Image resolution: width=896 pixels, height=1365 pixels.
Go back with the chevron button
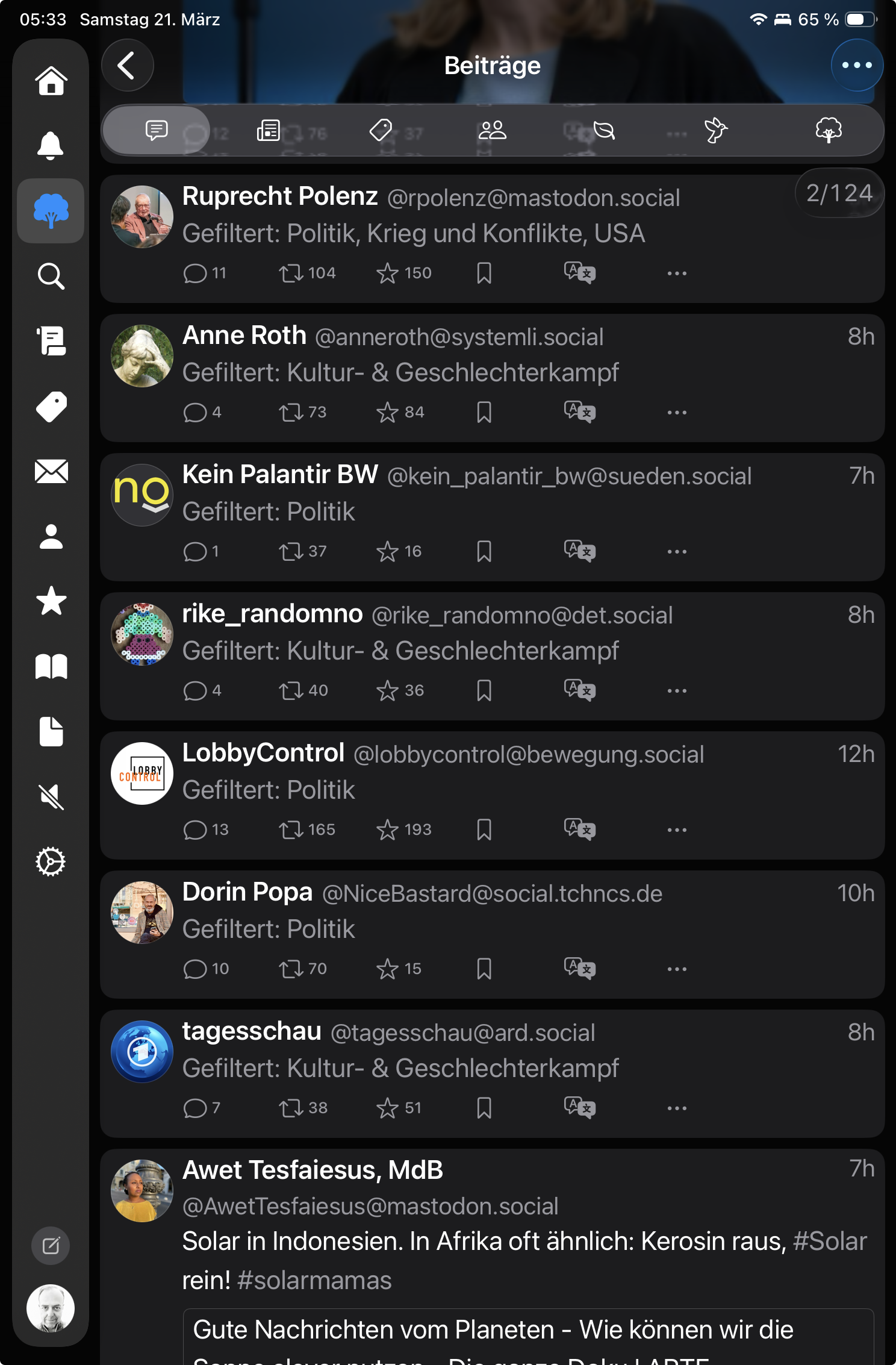coord(127,65)
